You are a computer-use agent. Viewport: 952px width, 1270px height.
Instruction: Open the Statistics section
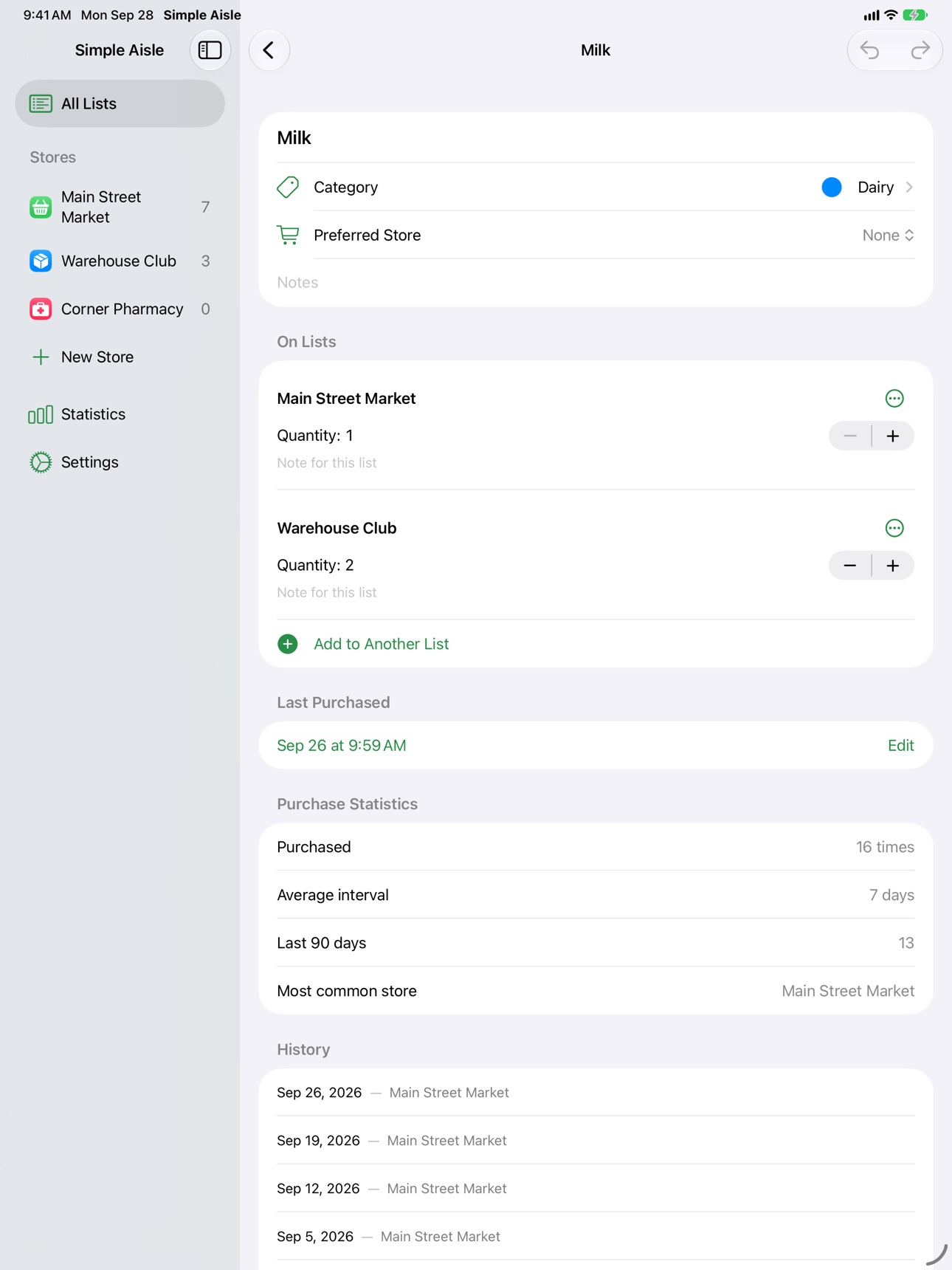click(x=120, y=414)
